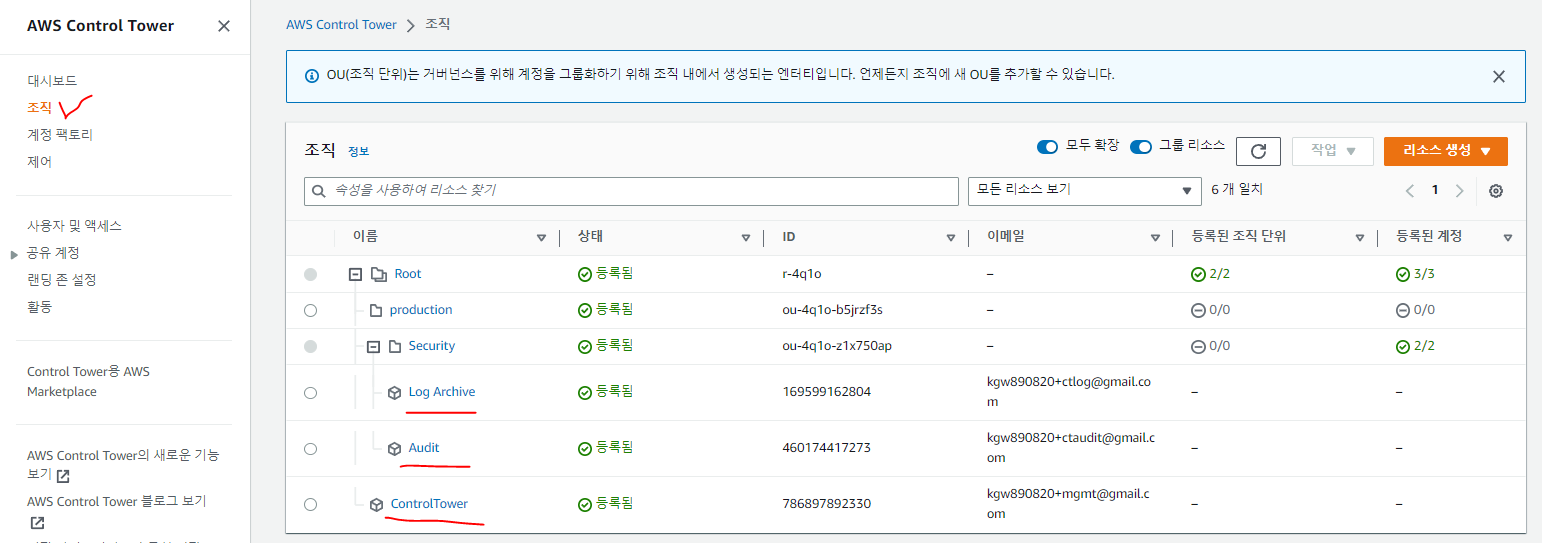The height and width of the screenshot is (543, 1542).
Task: Open the Root link
Action: pyautogui.click(x=408, y=274)
